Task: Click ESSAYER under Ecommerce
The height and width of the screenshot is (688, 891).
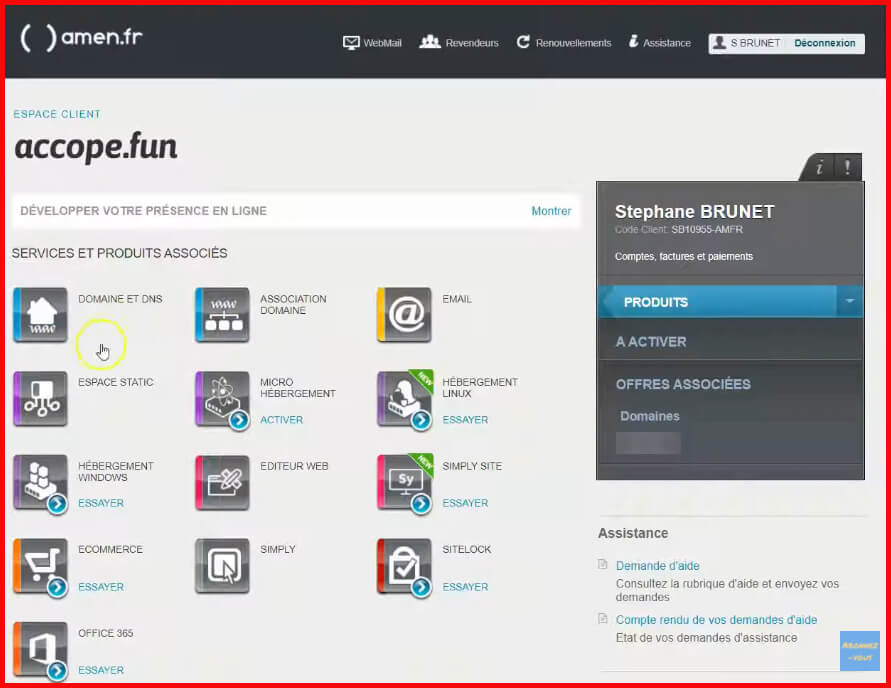Action: [101, 587]
